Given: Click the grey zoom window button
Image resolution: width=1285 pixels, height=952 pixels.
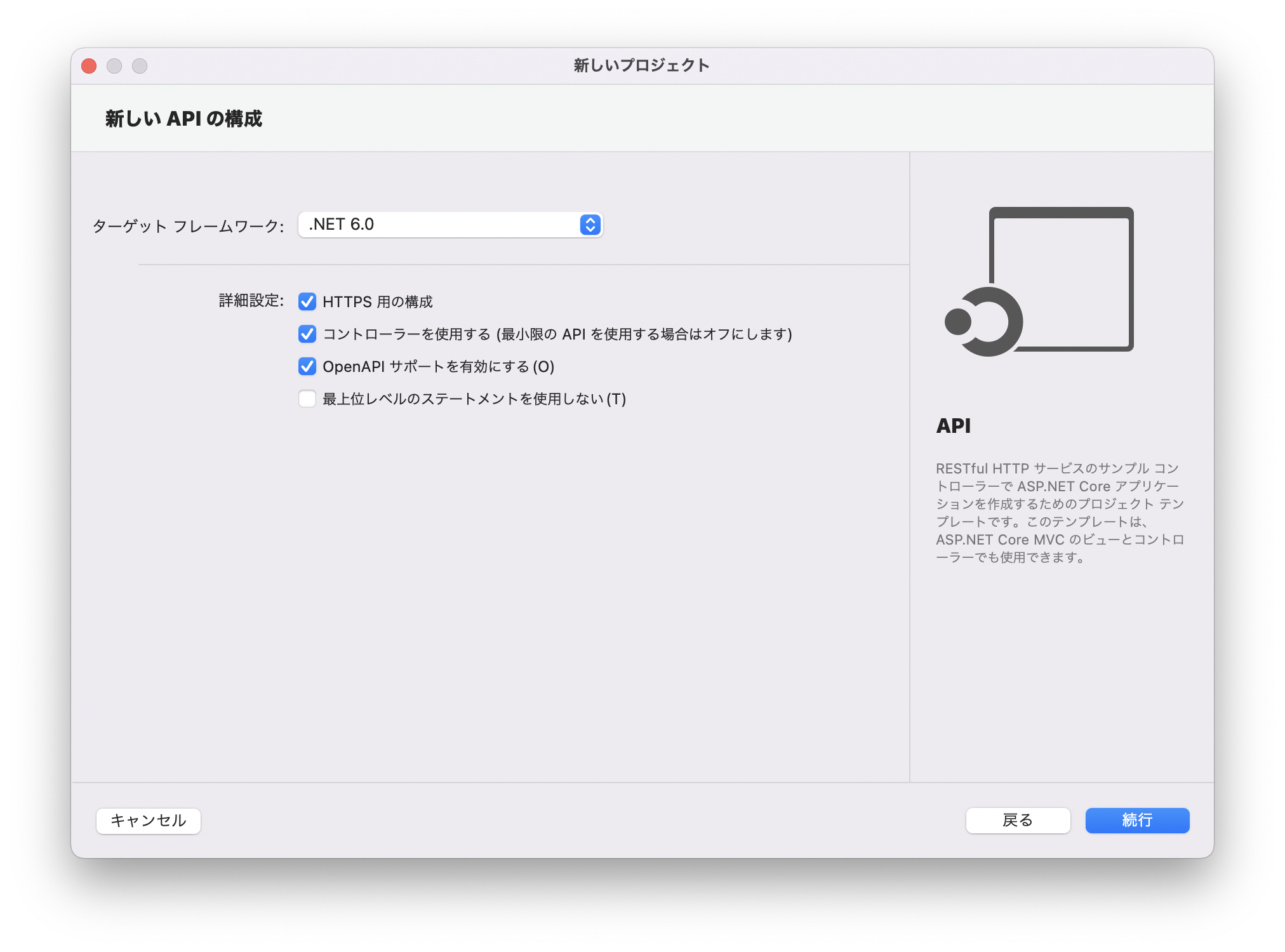Looking at the screenshot, I should coord(140,66).
